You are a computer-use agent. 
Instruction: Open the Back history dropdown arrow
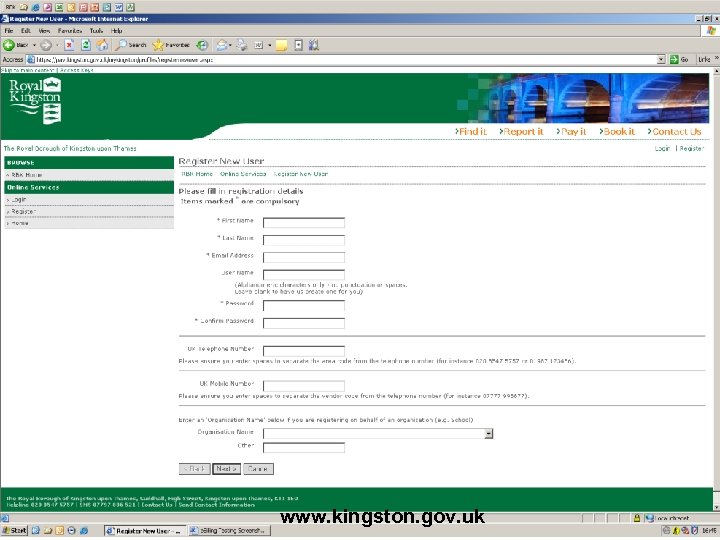pyautogui.click(x=34, y=45)
